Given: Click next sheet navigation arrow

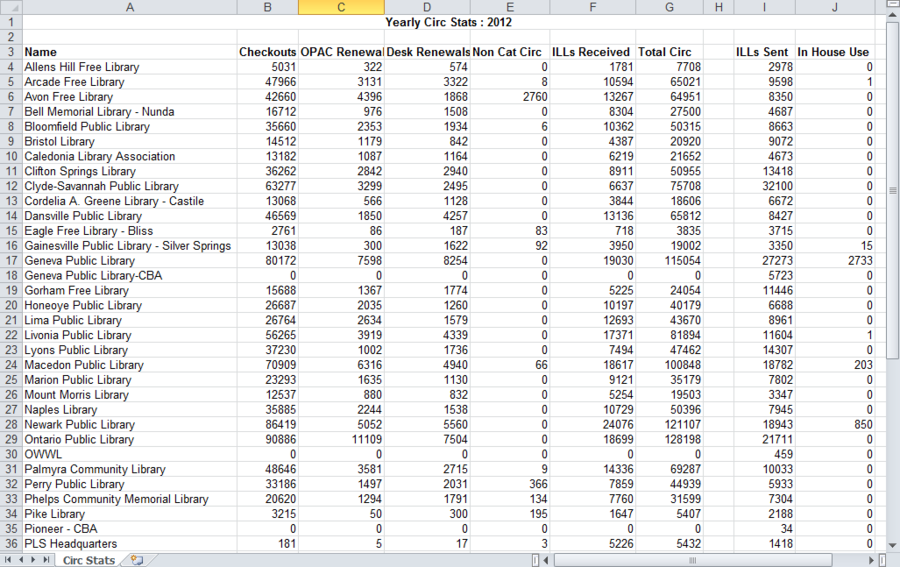Looking at the screenshot, I should coord(33,560).
